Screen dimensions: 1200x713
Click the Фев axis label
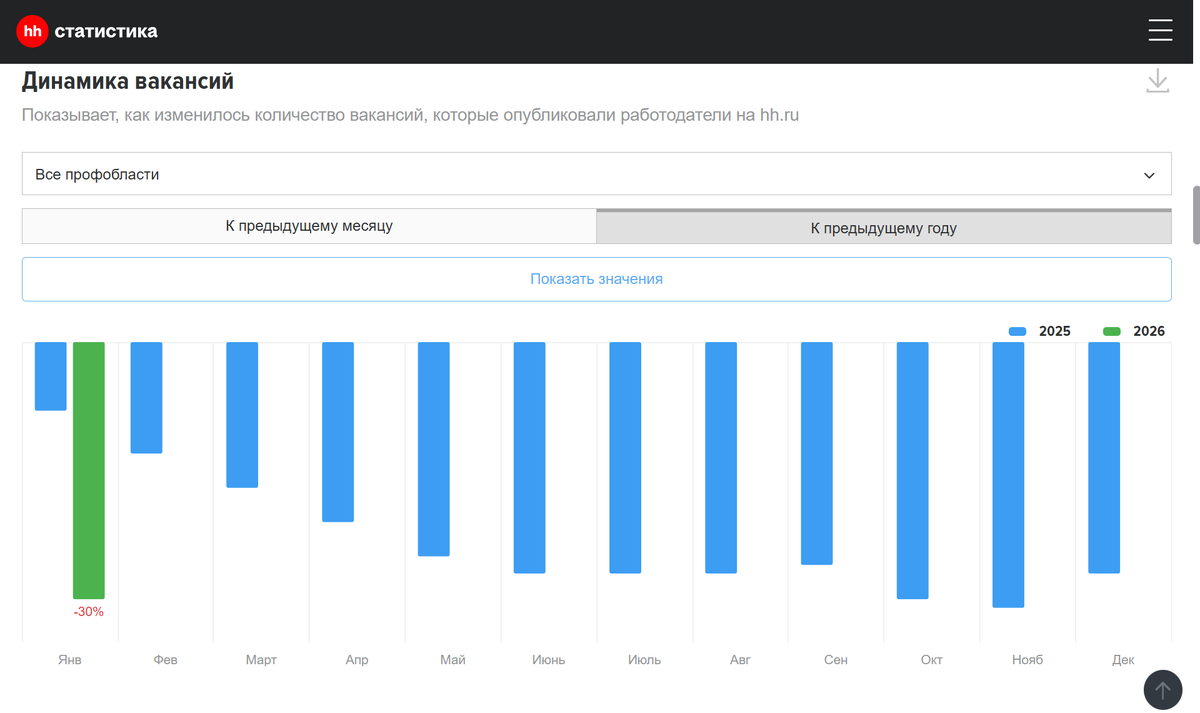166,660
